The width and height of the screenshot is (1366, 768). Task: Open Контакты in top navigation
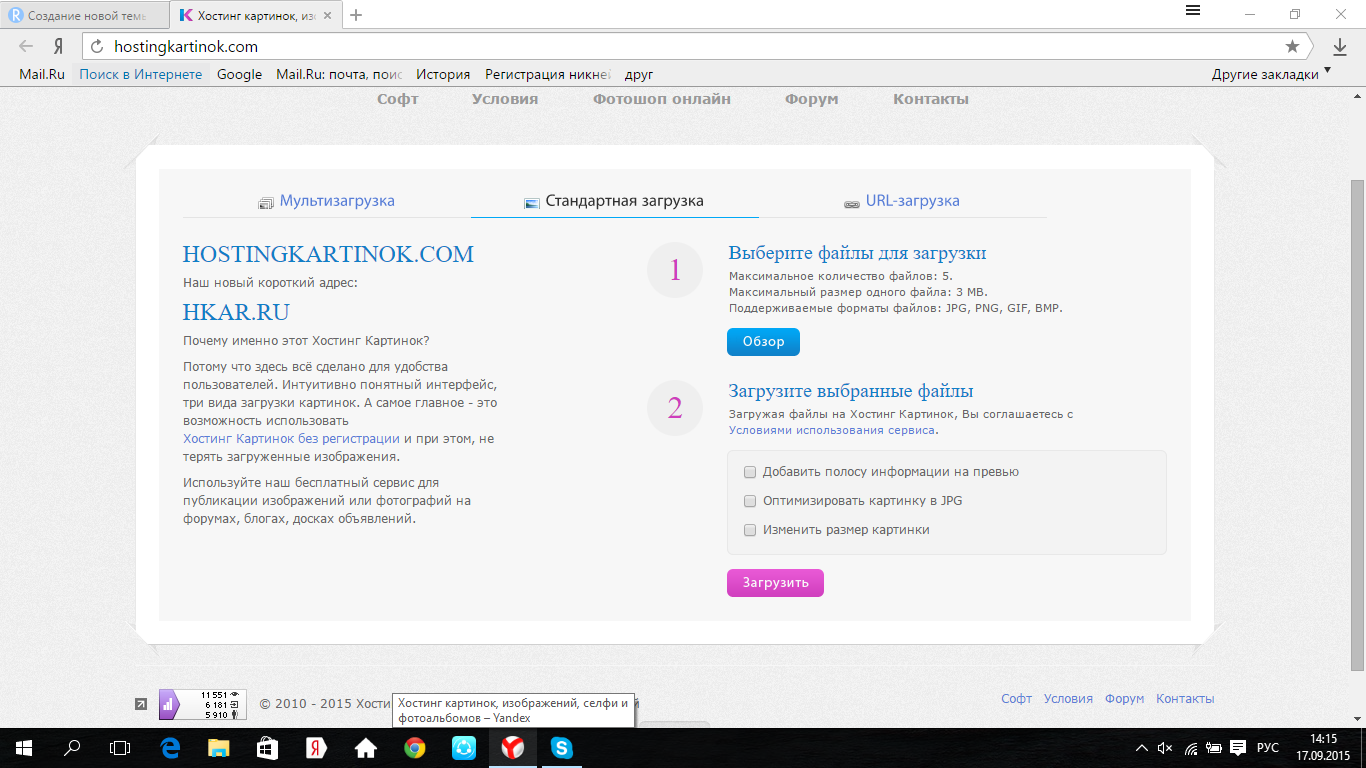931,99
